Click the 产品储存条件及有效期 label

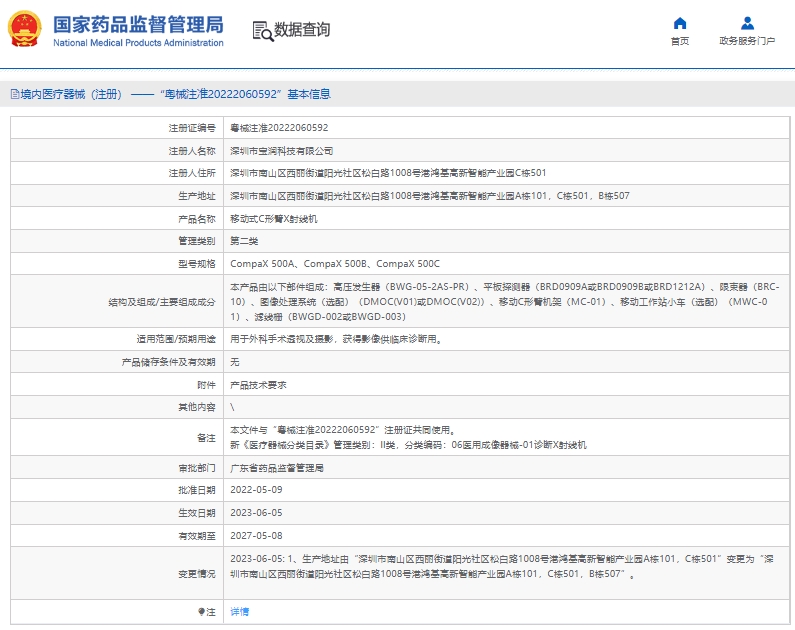168,362
